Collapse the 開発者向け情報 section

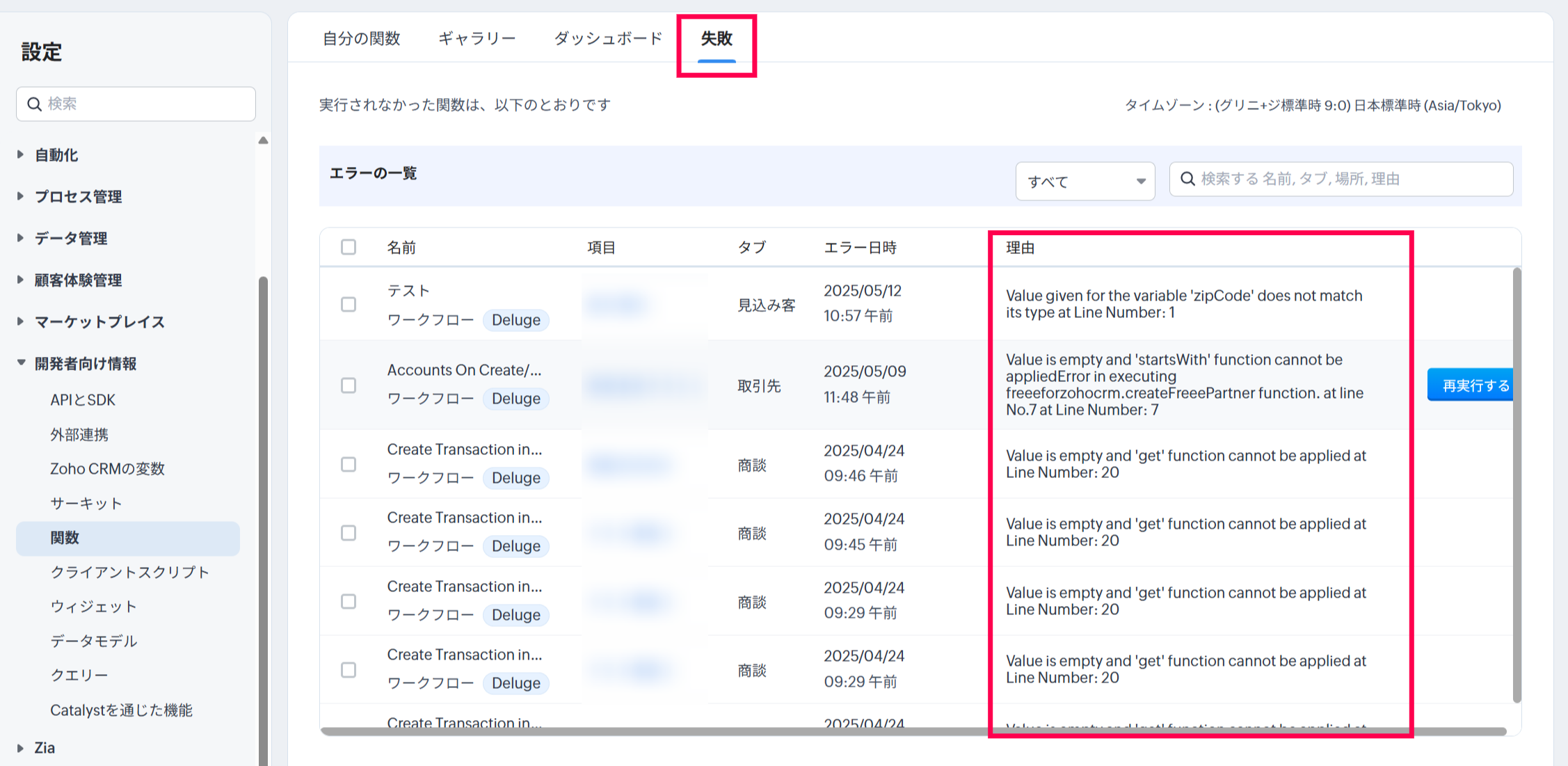[x=85, y=363]
